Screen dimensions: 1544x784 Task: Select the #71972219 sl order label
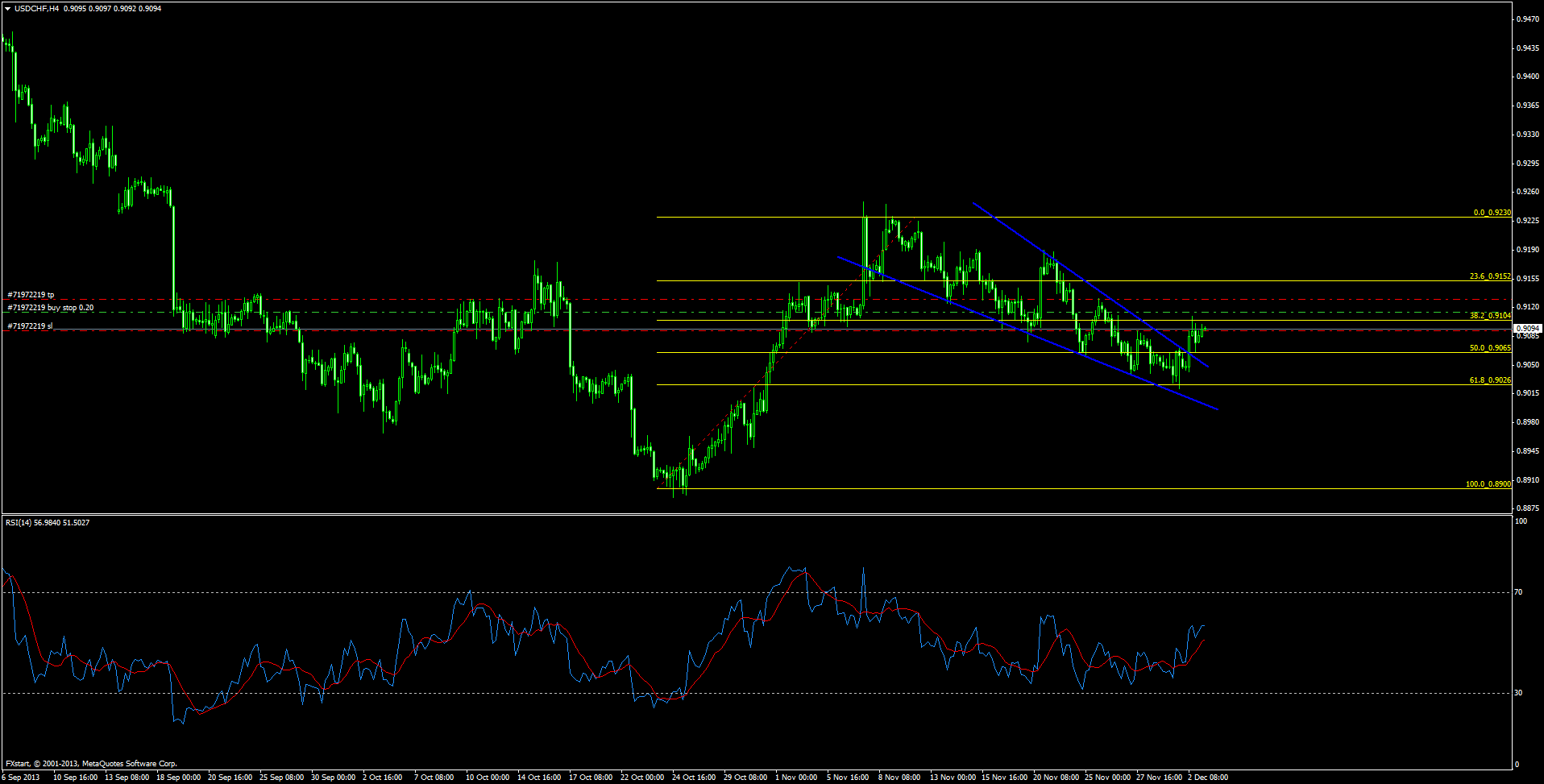(30, 326)
